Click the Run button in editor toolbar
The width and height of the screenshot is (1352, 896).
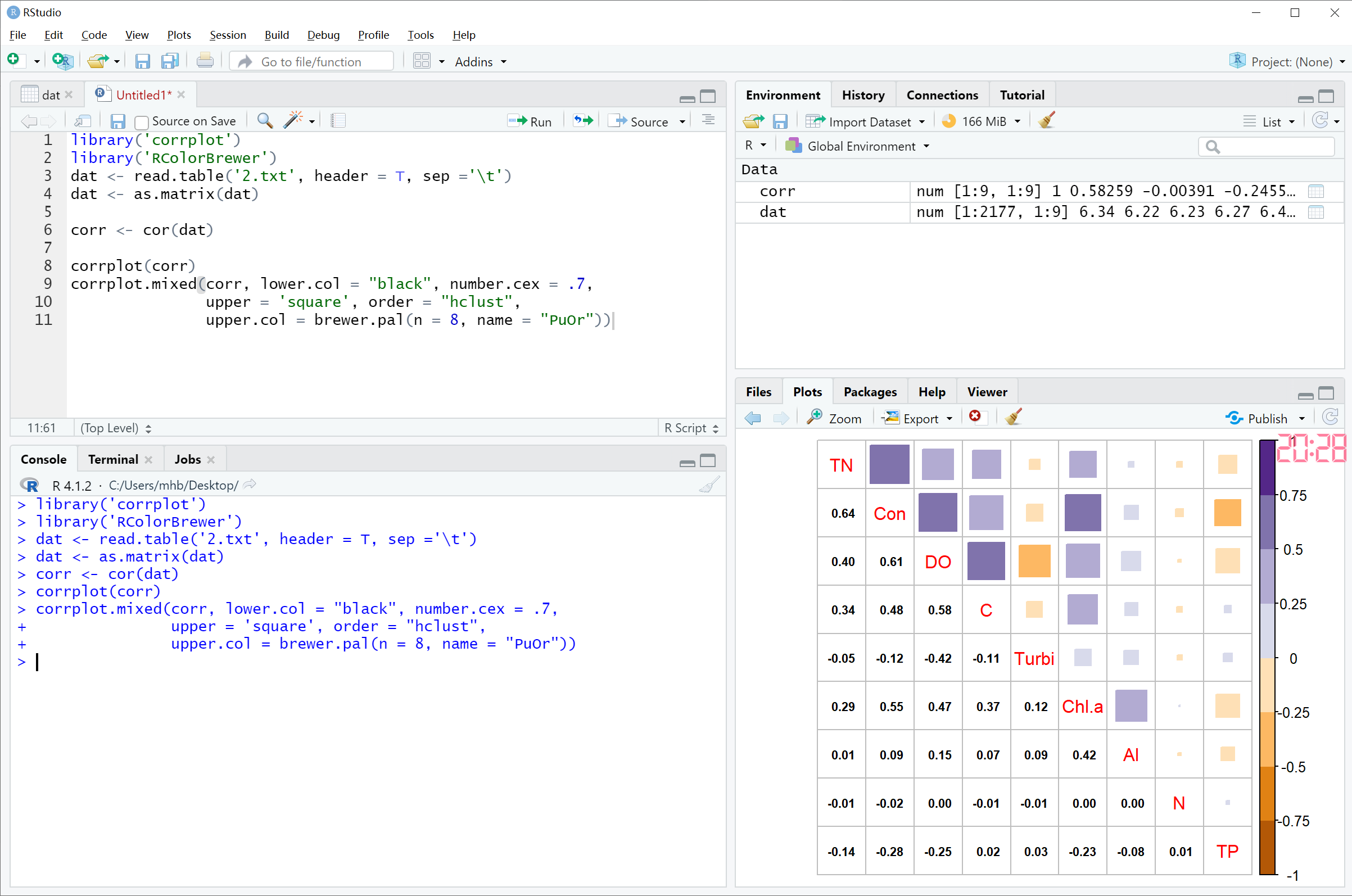coord(530,121)
